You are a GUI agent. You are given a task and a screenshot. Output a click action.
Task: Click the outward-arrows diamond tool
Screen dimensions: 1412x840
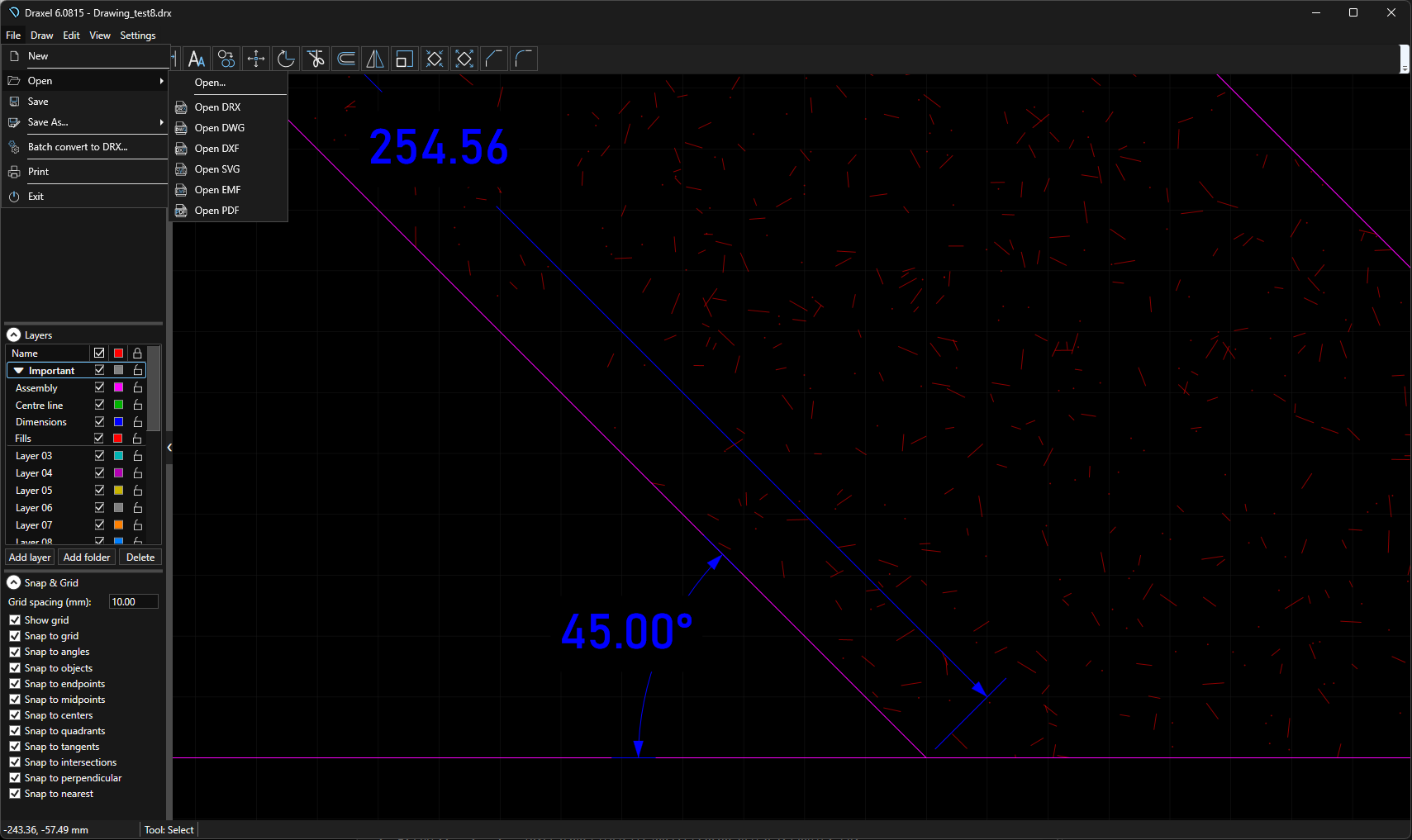(x=464, y=59)
